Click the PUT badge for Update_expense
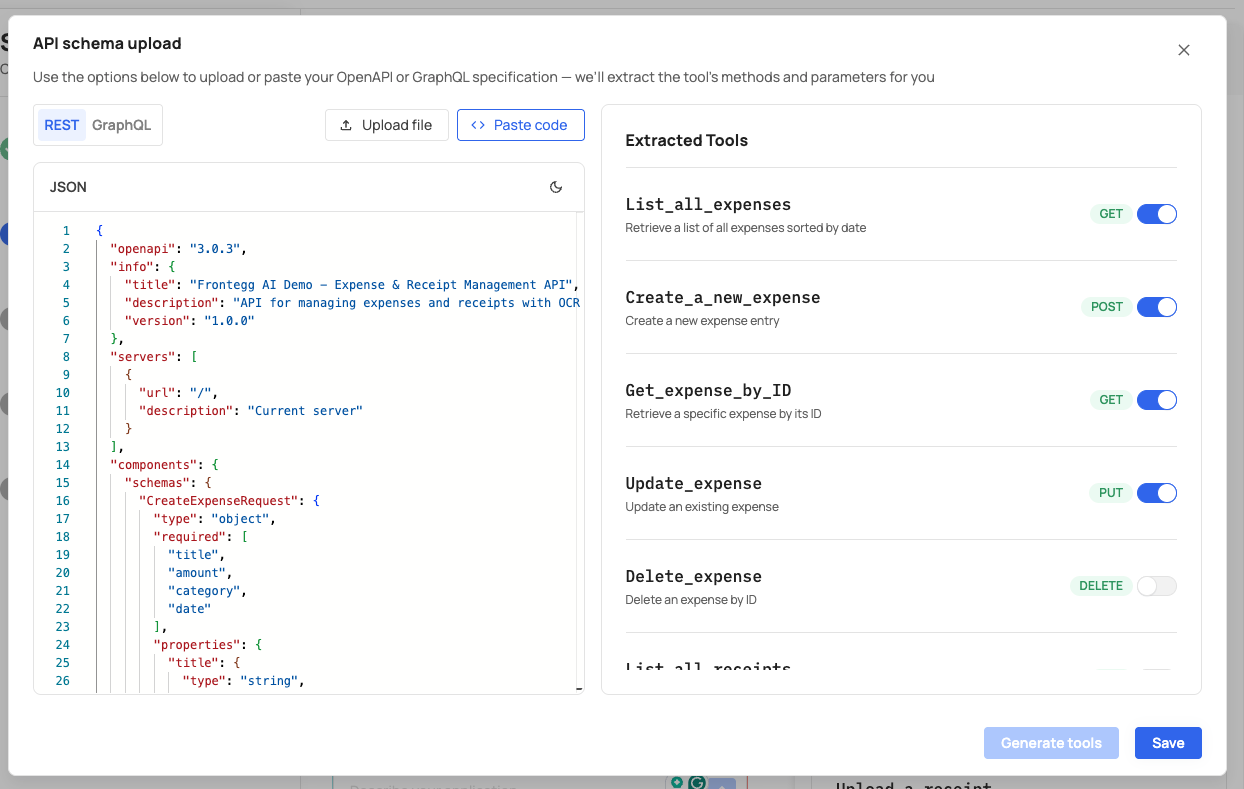 tap(1112, 492)
